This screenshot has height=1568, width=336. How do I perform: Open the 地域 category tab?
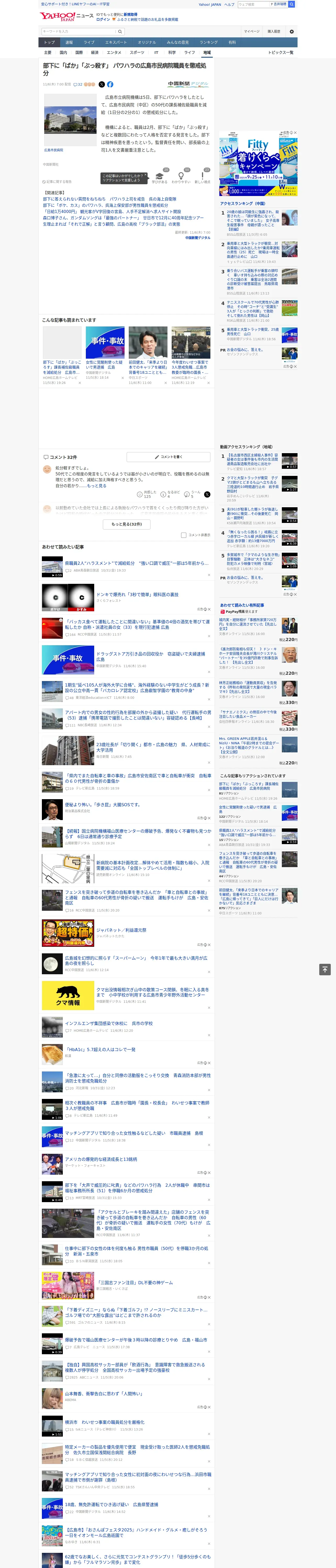(207, 52)
